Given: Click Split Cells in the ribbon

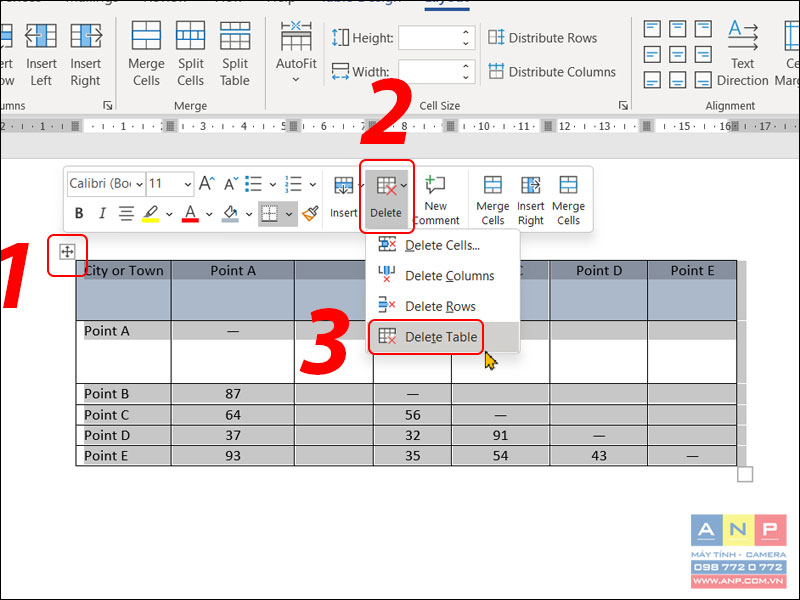Looking at the screenshot, I should click(x=190, y=54).
